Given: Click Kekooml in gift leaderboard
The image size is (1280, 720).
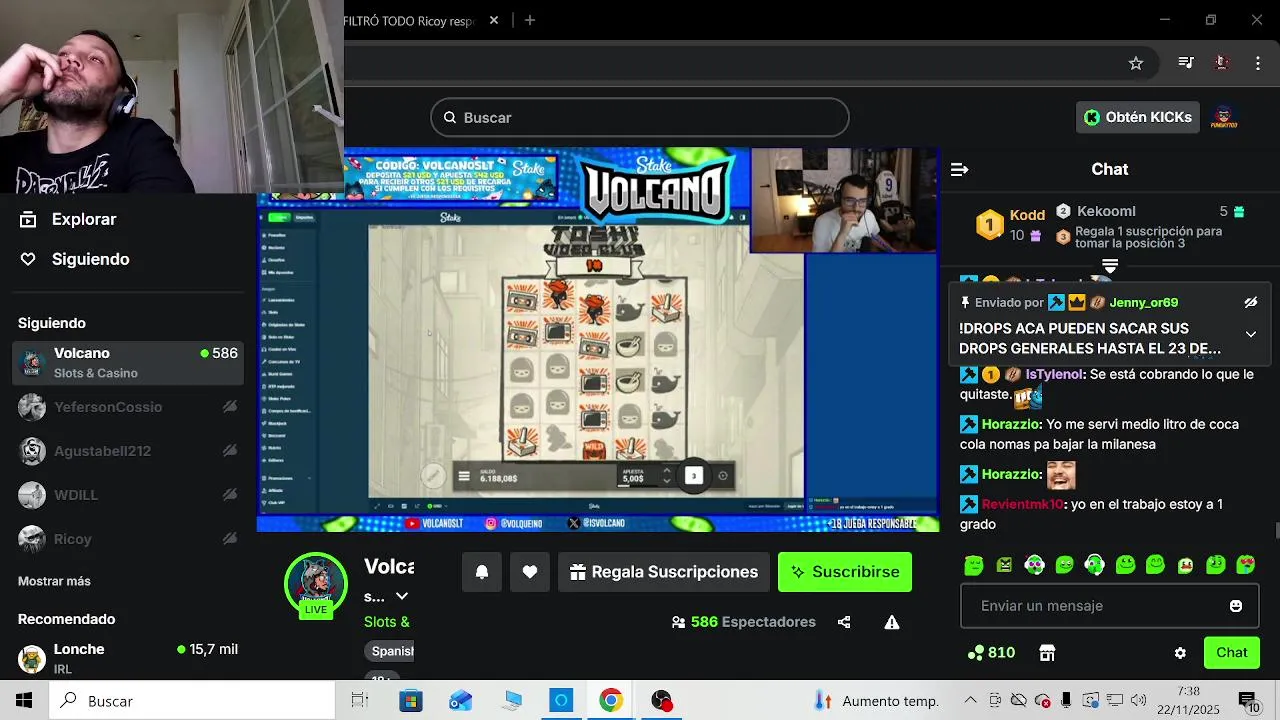Looking at the screenshot, I should click(x=1106, y=211).
